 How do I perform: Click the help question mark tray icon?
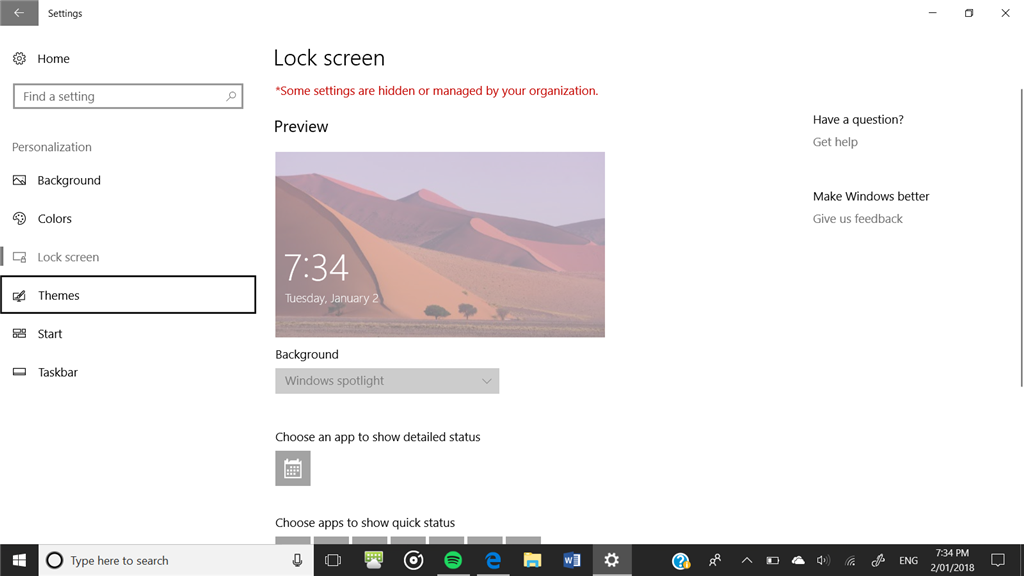pos(680,560)
